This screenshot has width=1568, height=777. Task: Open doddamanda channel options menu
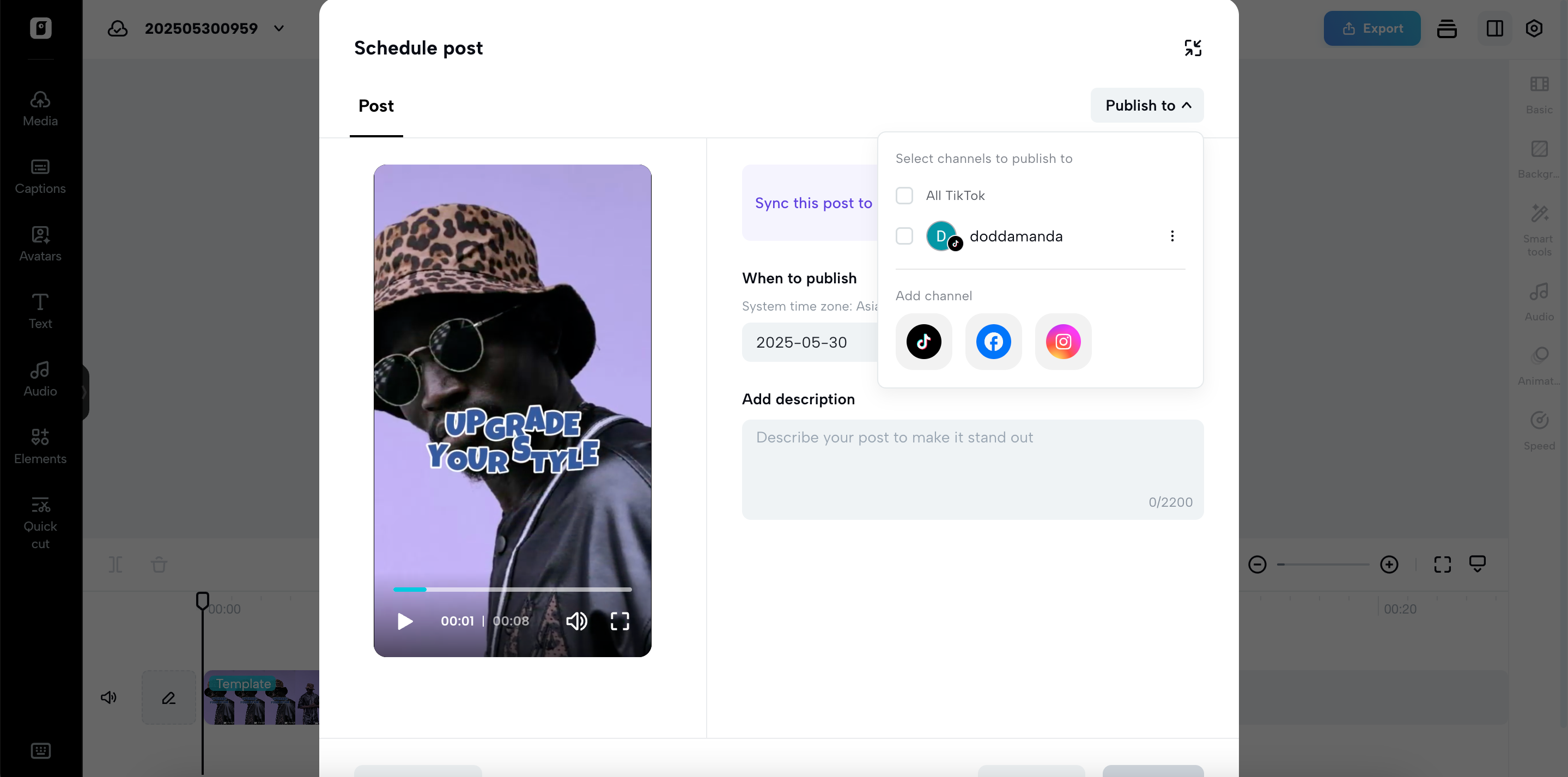pos(1172,236)
